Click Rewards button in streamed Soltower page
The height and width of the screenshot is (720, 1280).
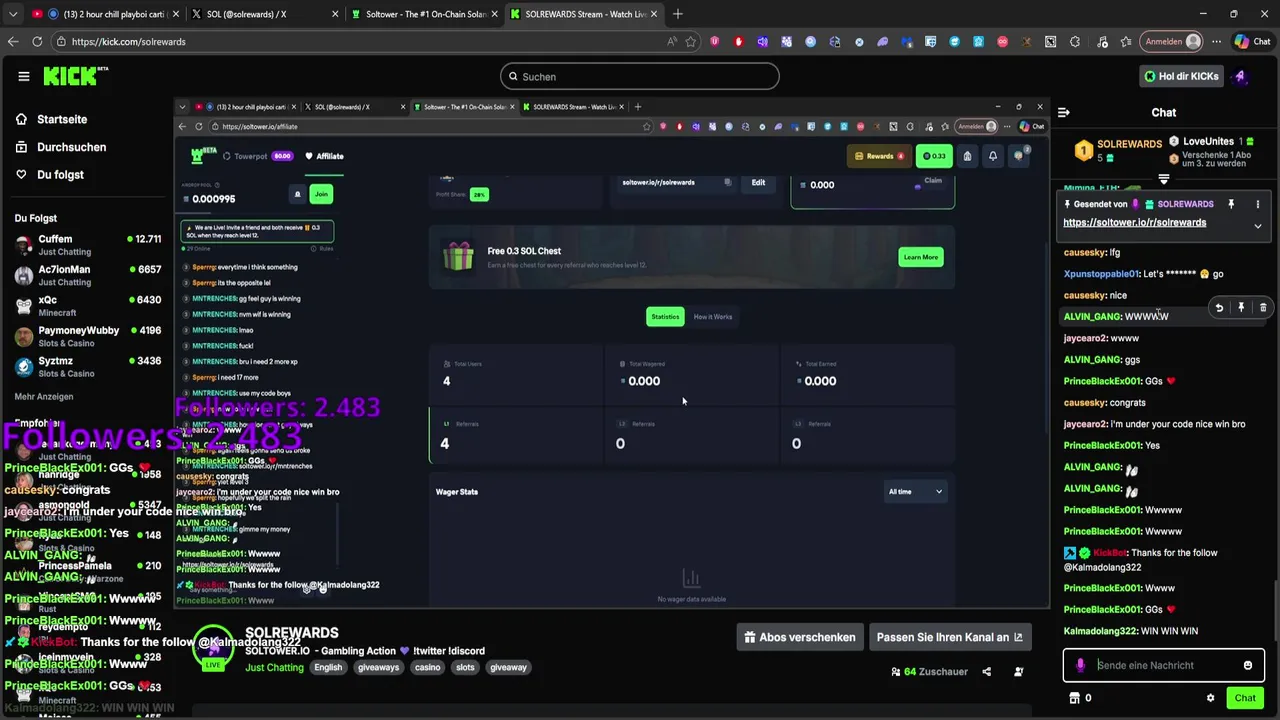pos(879,156)
